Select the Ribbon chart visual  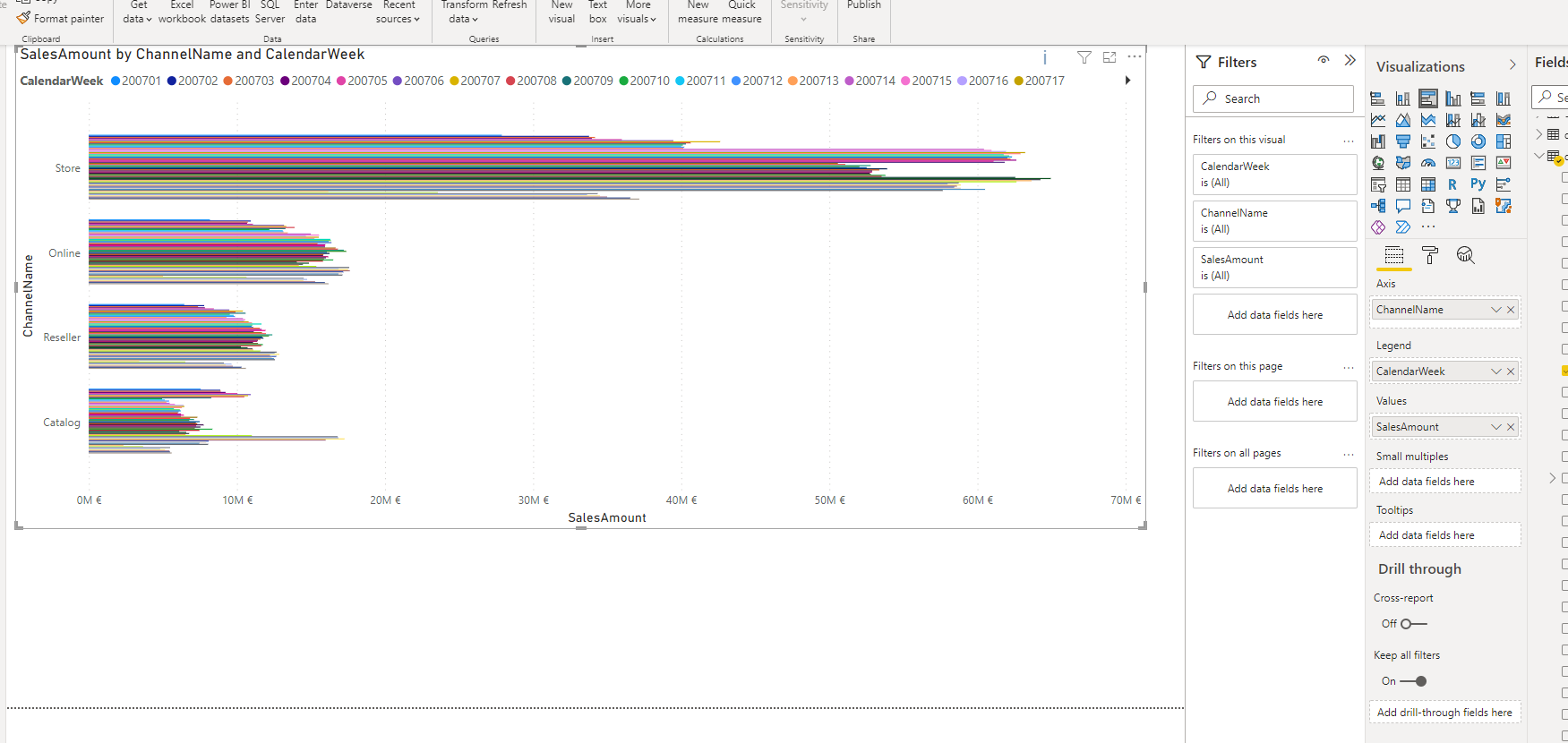pyautogui.click(x=1504, y=120)
